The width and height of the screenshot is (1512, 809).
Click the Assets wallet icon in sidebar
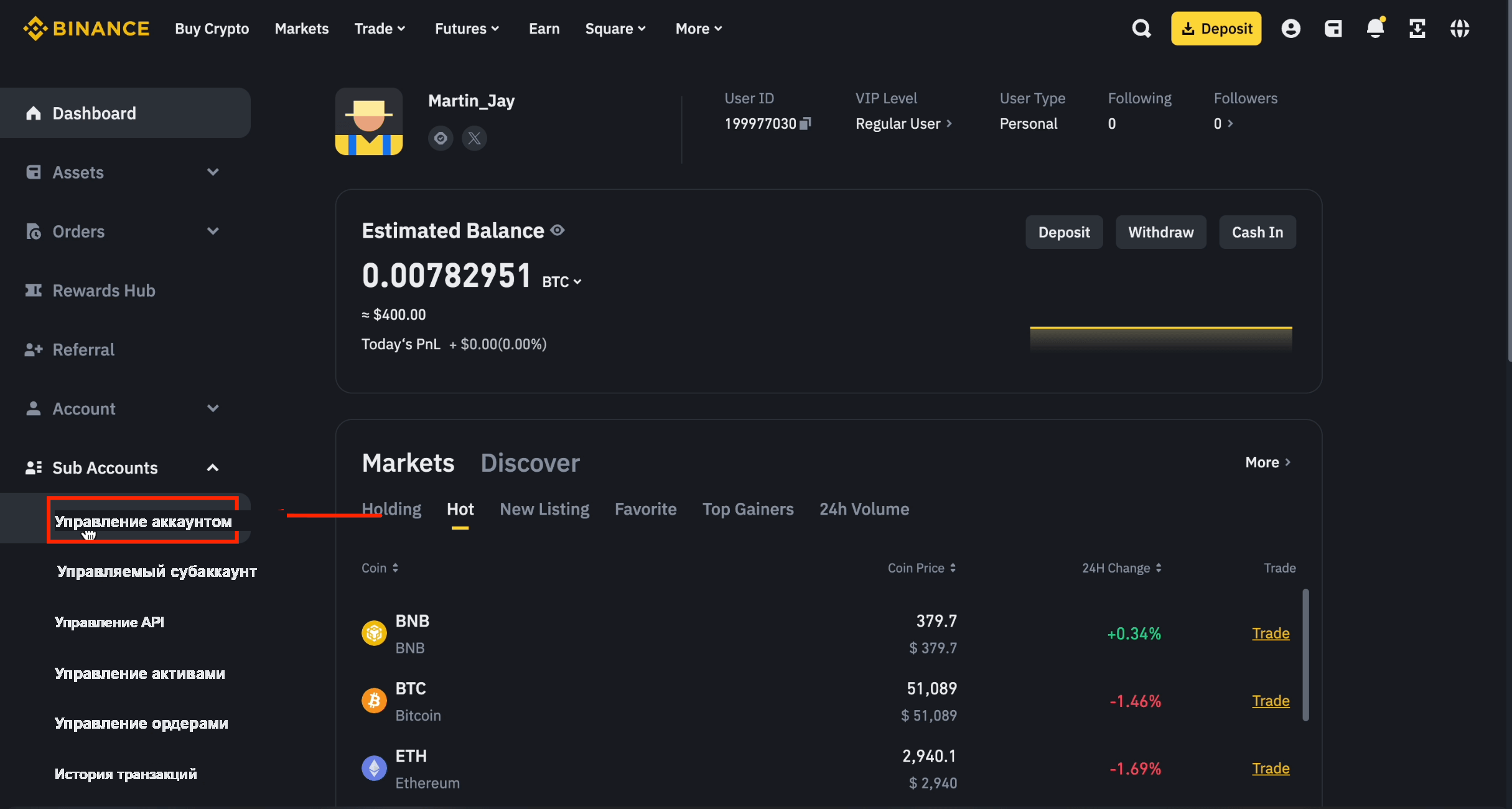click(x=34, y=172)
